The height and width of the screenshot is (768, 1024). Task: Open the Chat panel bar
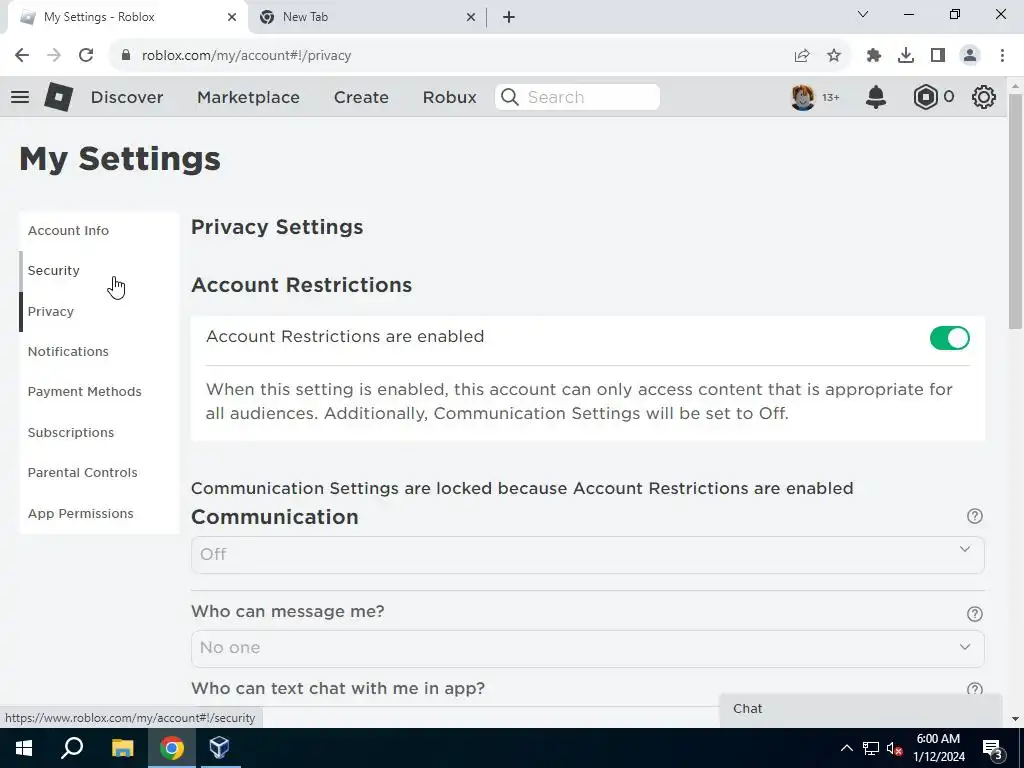pos(861,710)
